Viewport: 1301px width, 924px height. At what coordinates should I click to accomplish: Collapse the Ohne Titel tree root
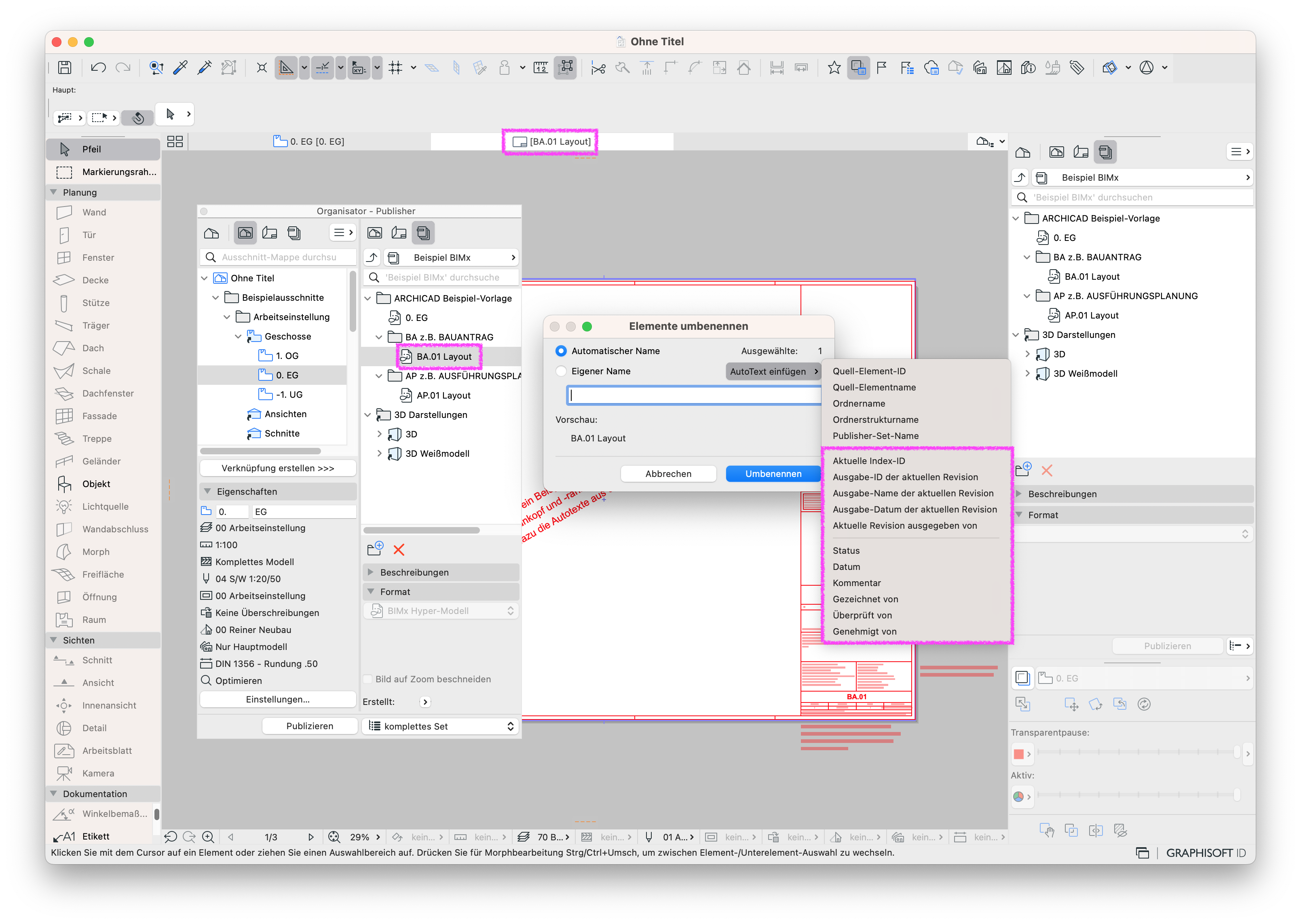[204, 278]
